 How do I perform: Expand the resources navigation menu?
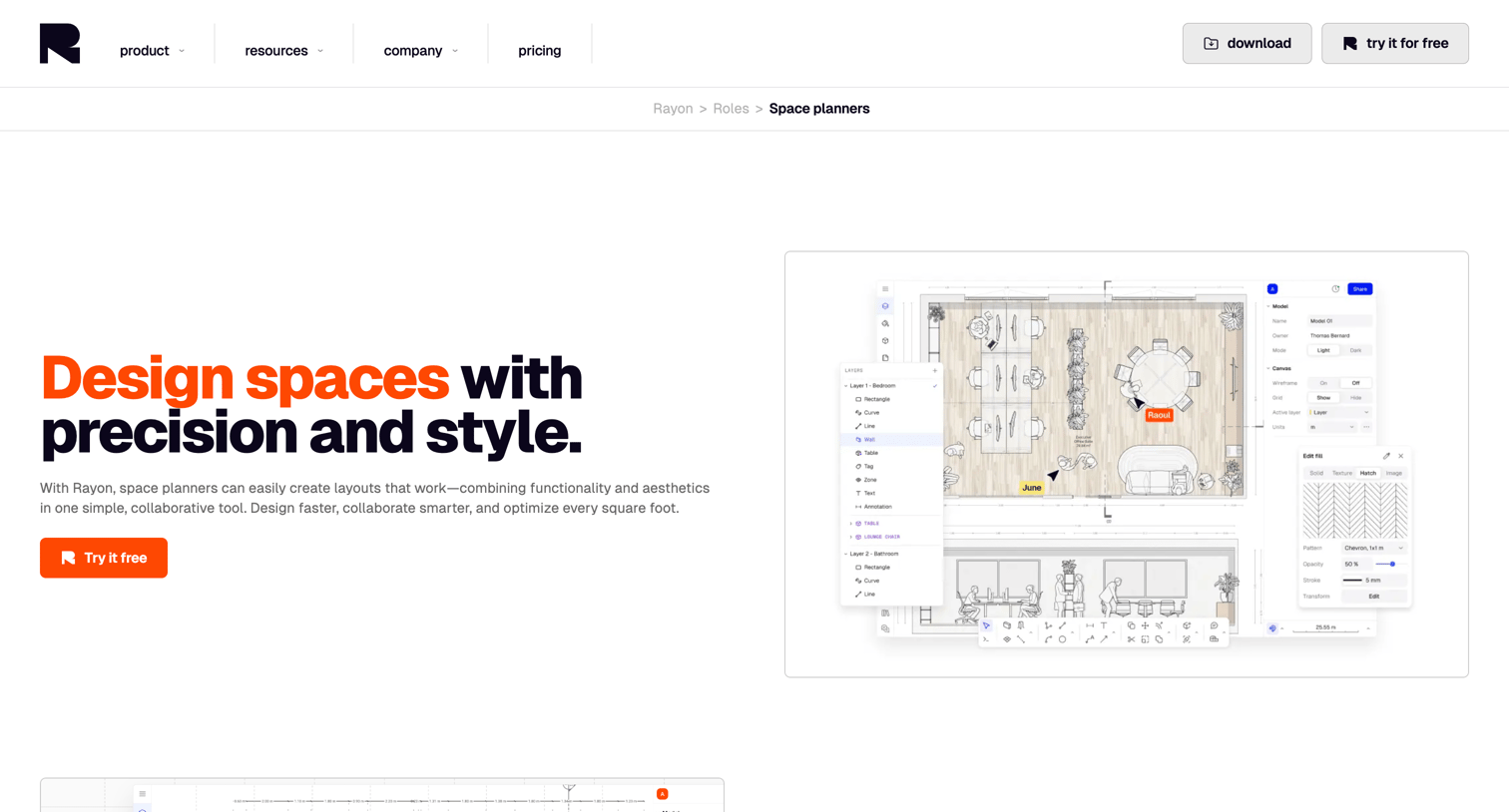283,51
